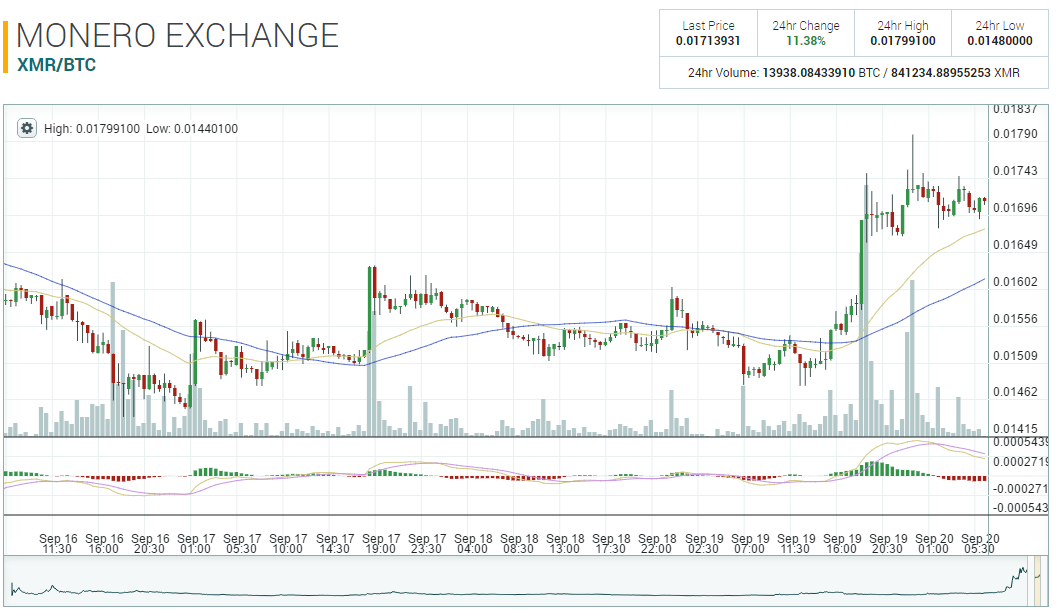Image resolution: width=1056 pixels, height=612 pixels.
Task: Click the green MACD histogram bars near Sep 19 20:30
Action: coord(873,468)
